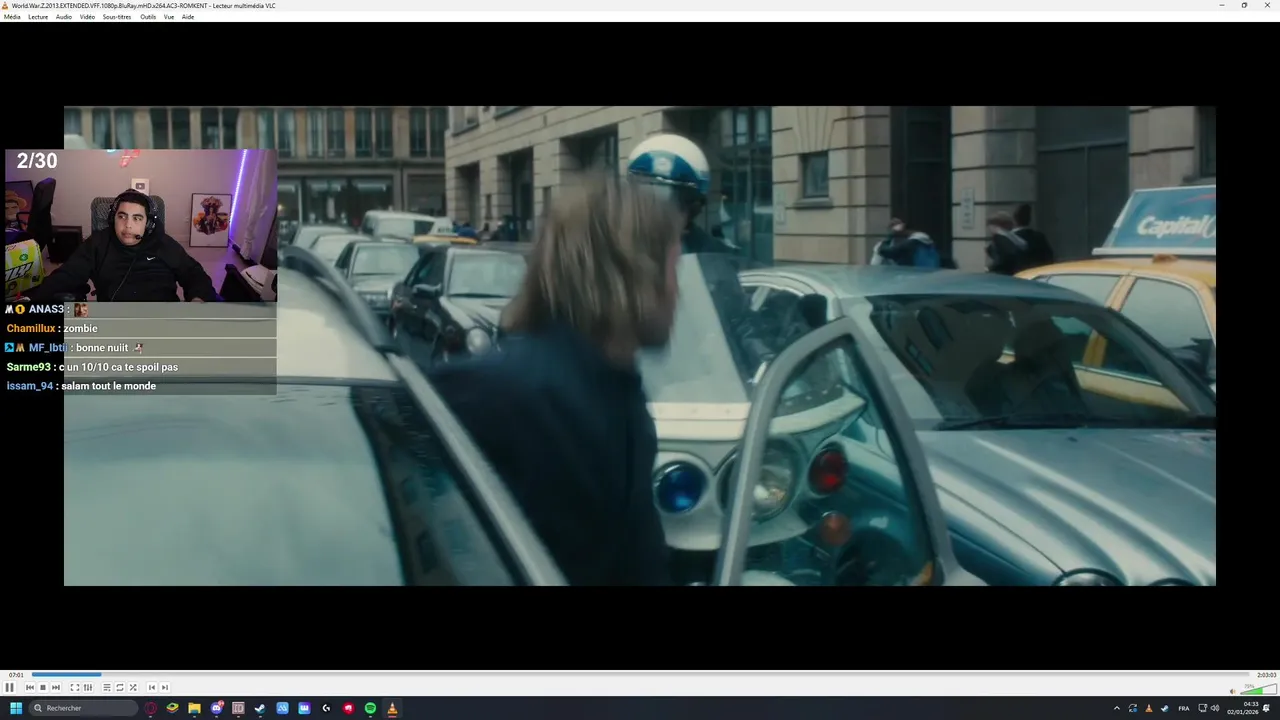Open the purple W taskbar app
Screen dimensions: 1280x720
click(304, 708)
